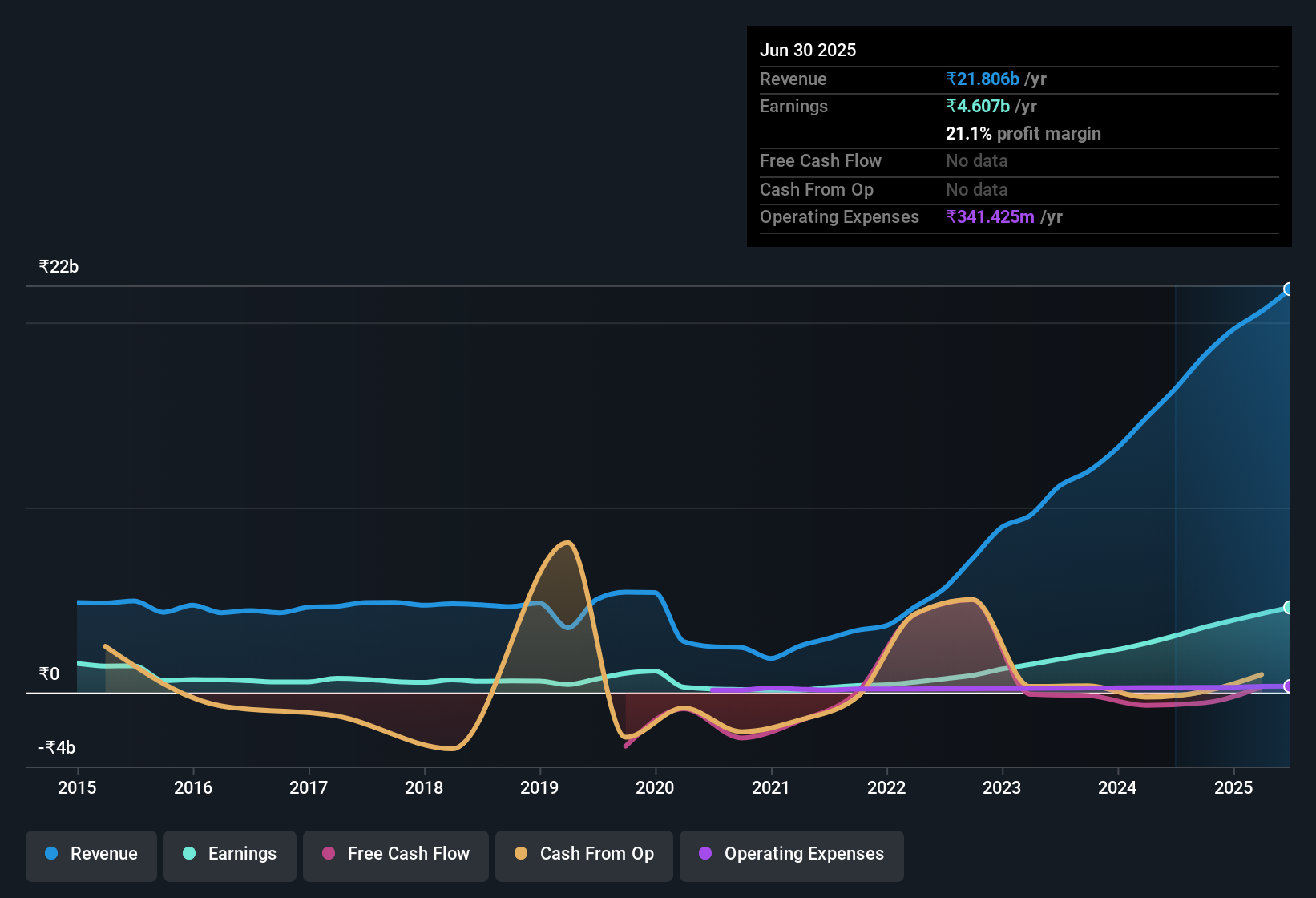1316x898 pixels.
Task: Click the ₹21.806b revenue value
Action: 983,79
